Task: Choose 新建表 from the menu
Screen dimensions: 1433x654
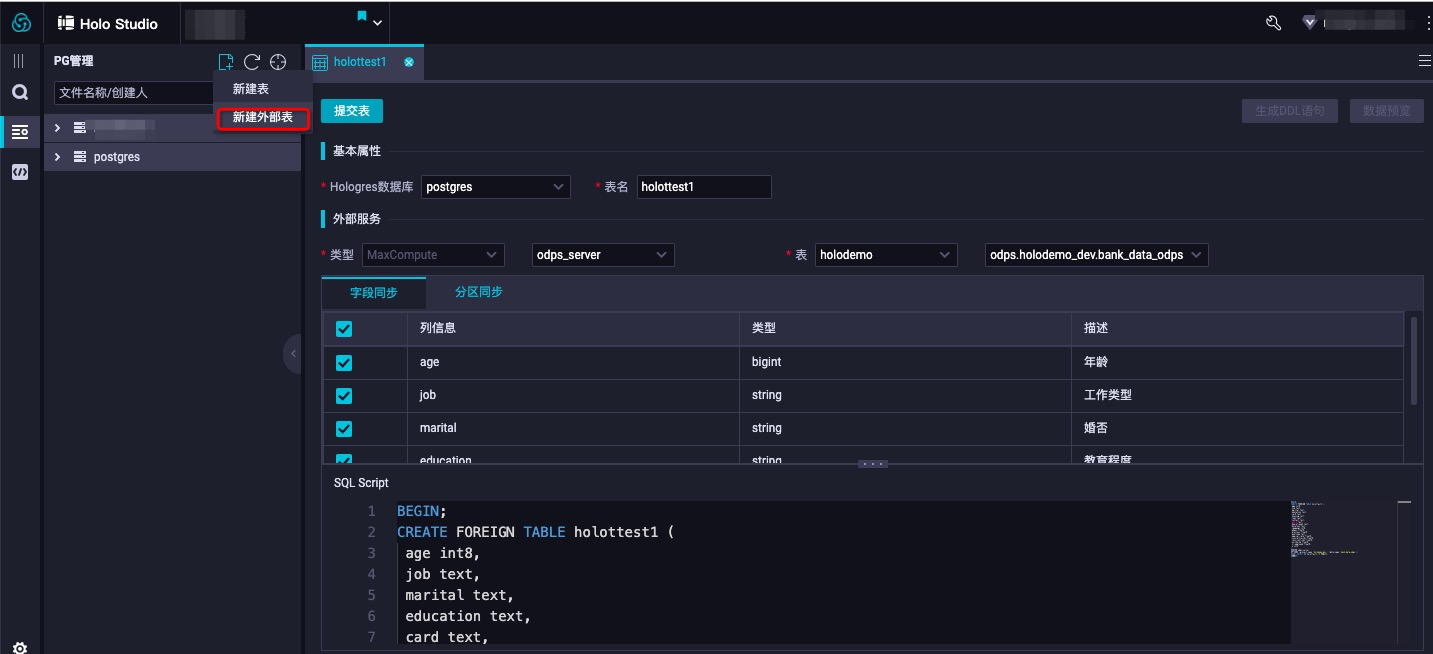Action: pyautogui.click(x=251, y=89)
